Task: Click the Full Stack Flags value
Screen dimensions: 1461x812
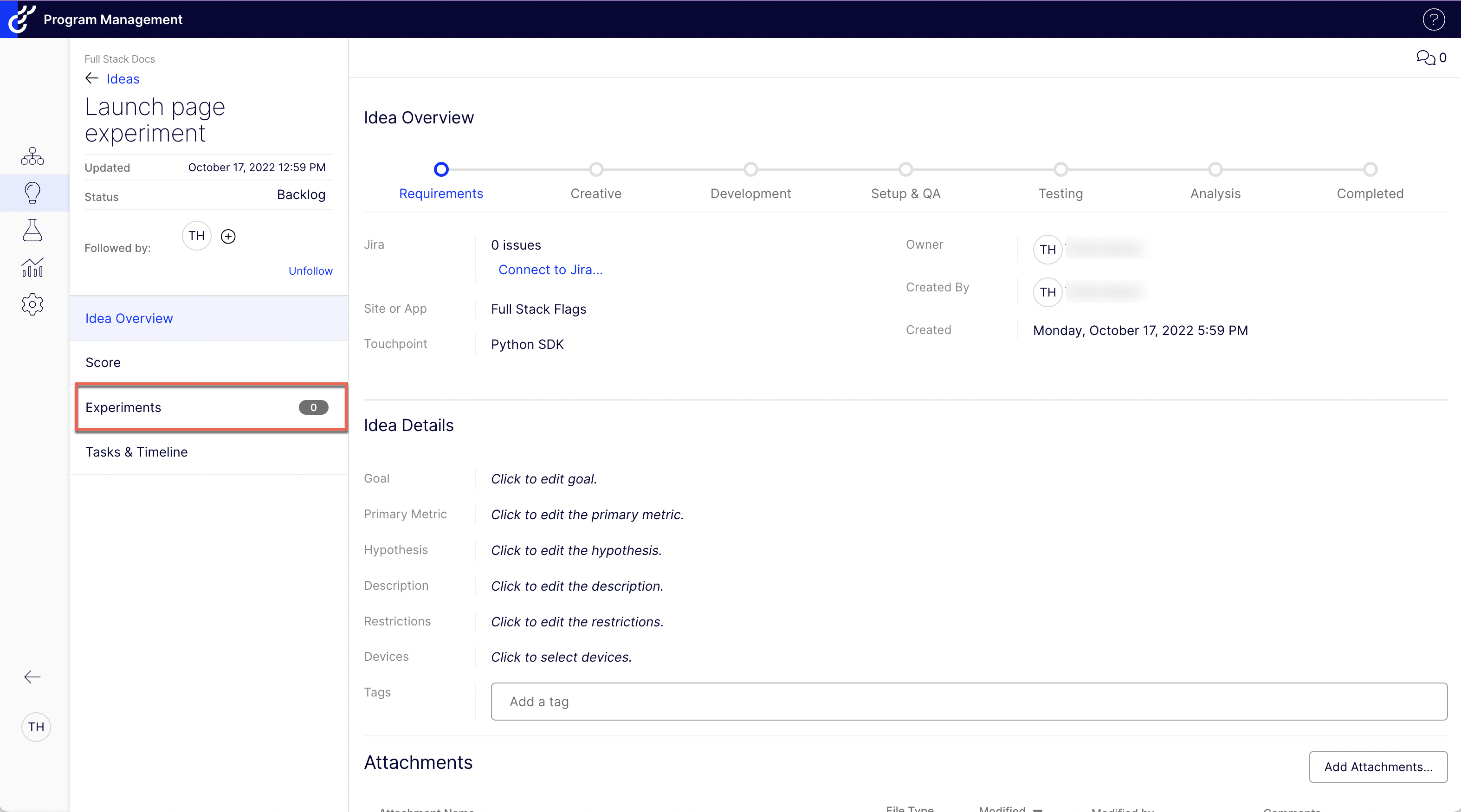Action: 538,309
